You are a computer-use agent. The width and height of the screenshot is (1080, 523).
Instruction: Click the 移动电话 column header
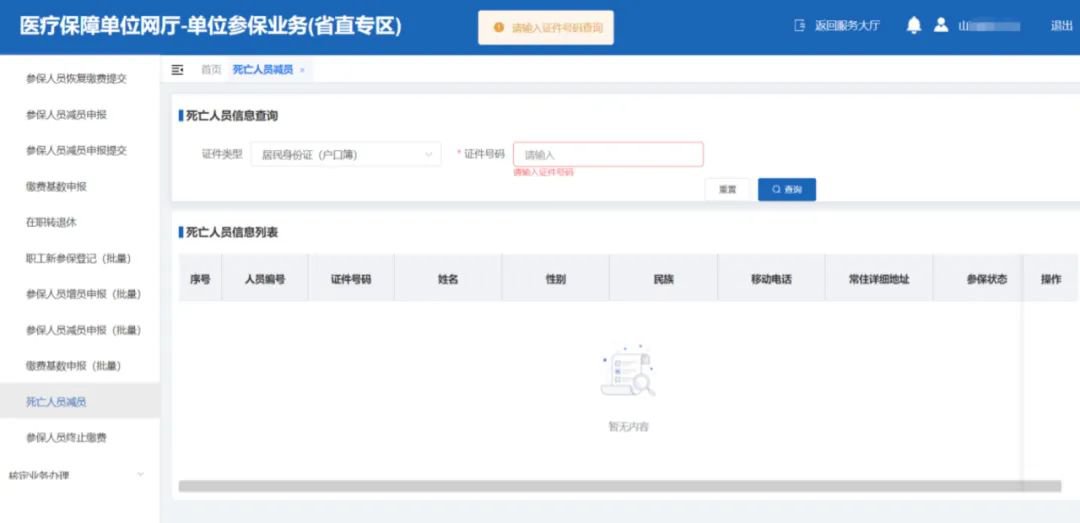771,279
